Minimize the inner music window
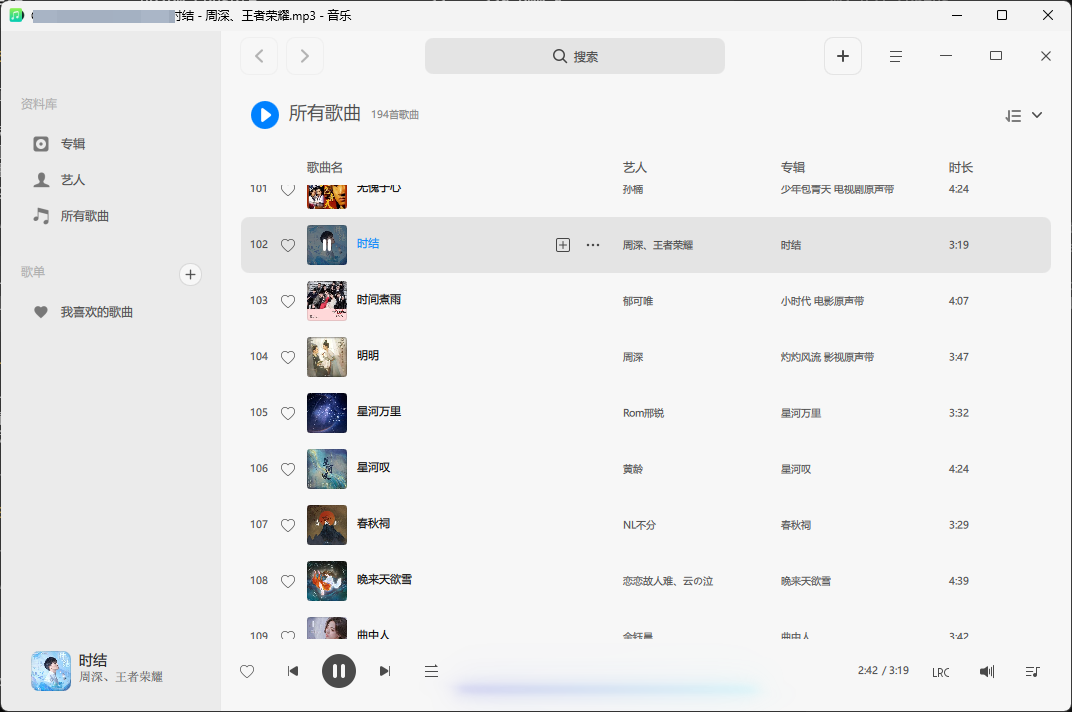1072x712 pixels. 946,56
